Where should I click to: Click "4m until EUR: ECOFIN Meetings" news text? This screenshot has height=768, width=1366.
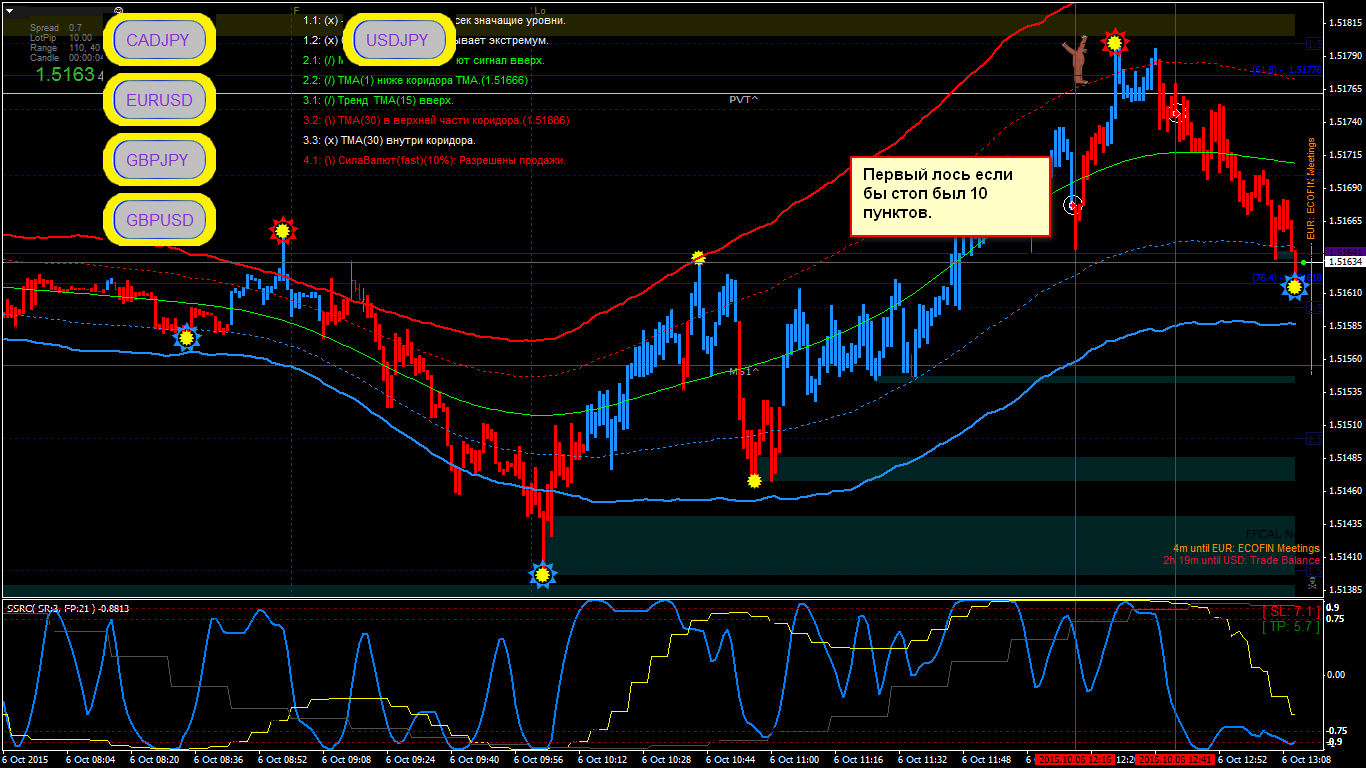(1247, 548)
